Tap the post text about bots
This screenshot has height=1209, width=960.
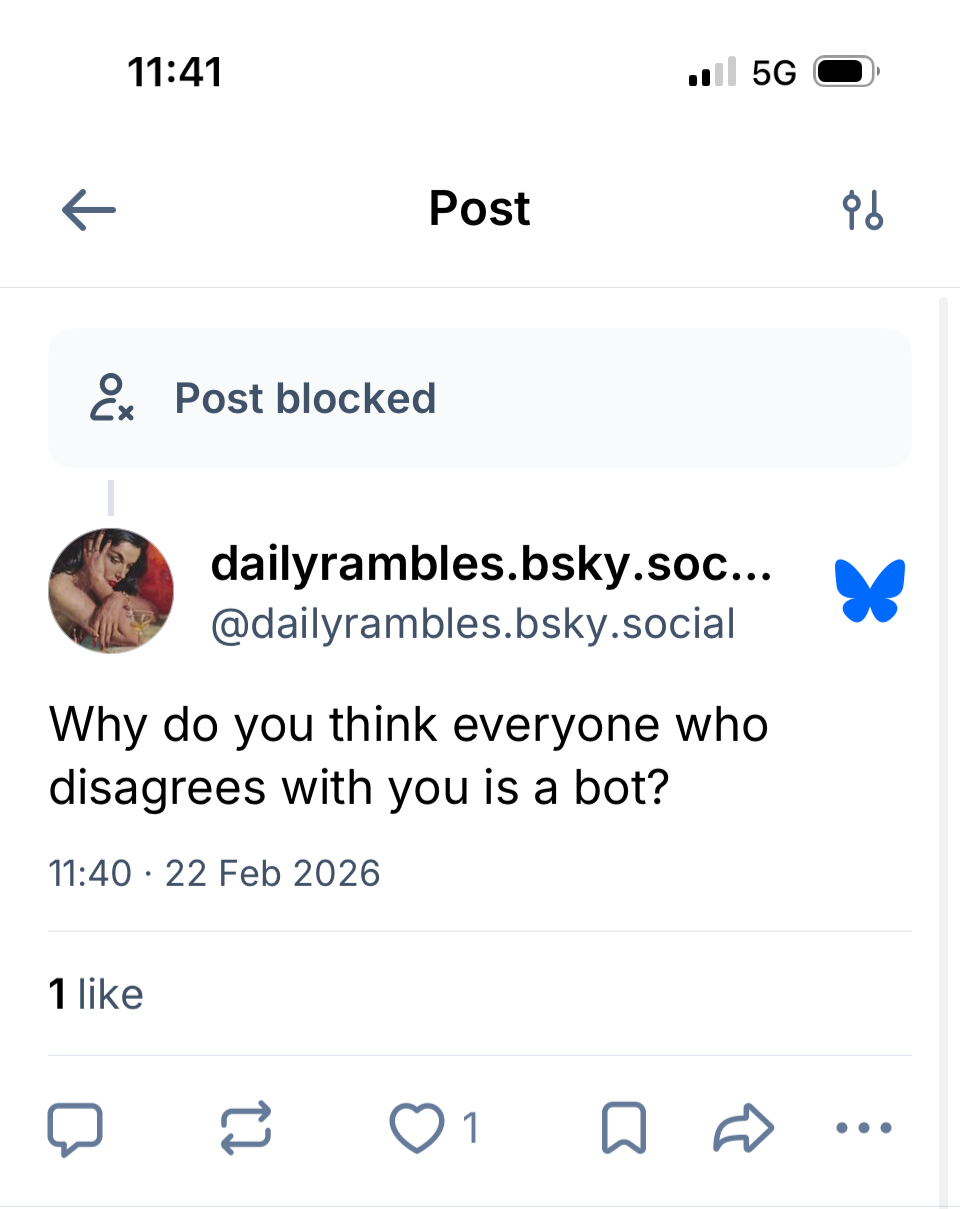(408, 756)
